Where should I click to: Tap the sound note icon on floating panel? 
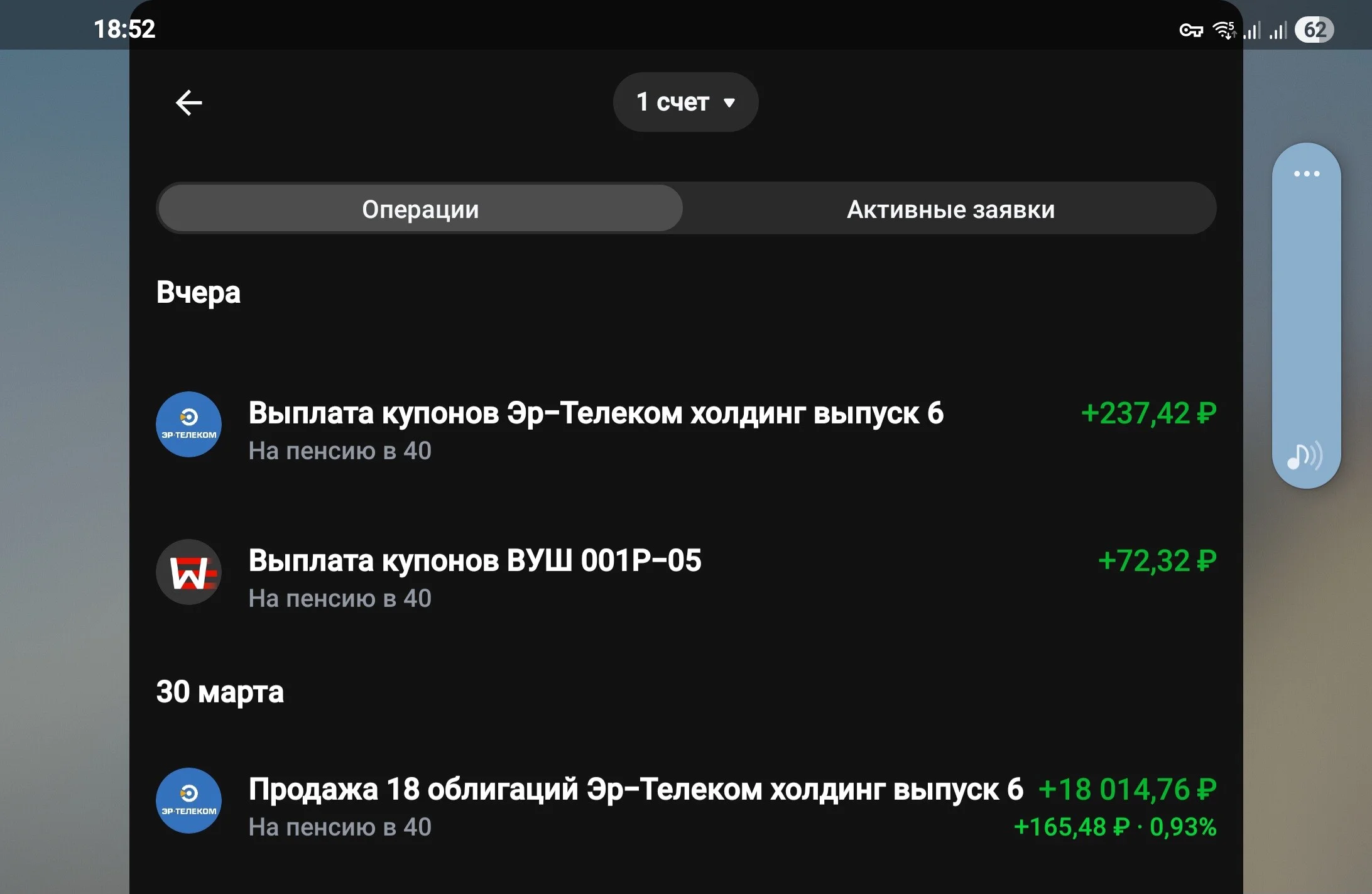pos(1305,455)
